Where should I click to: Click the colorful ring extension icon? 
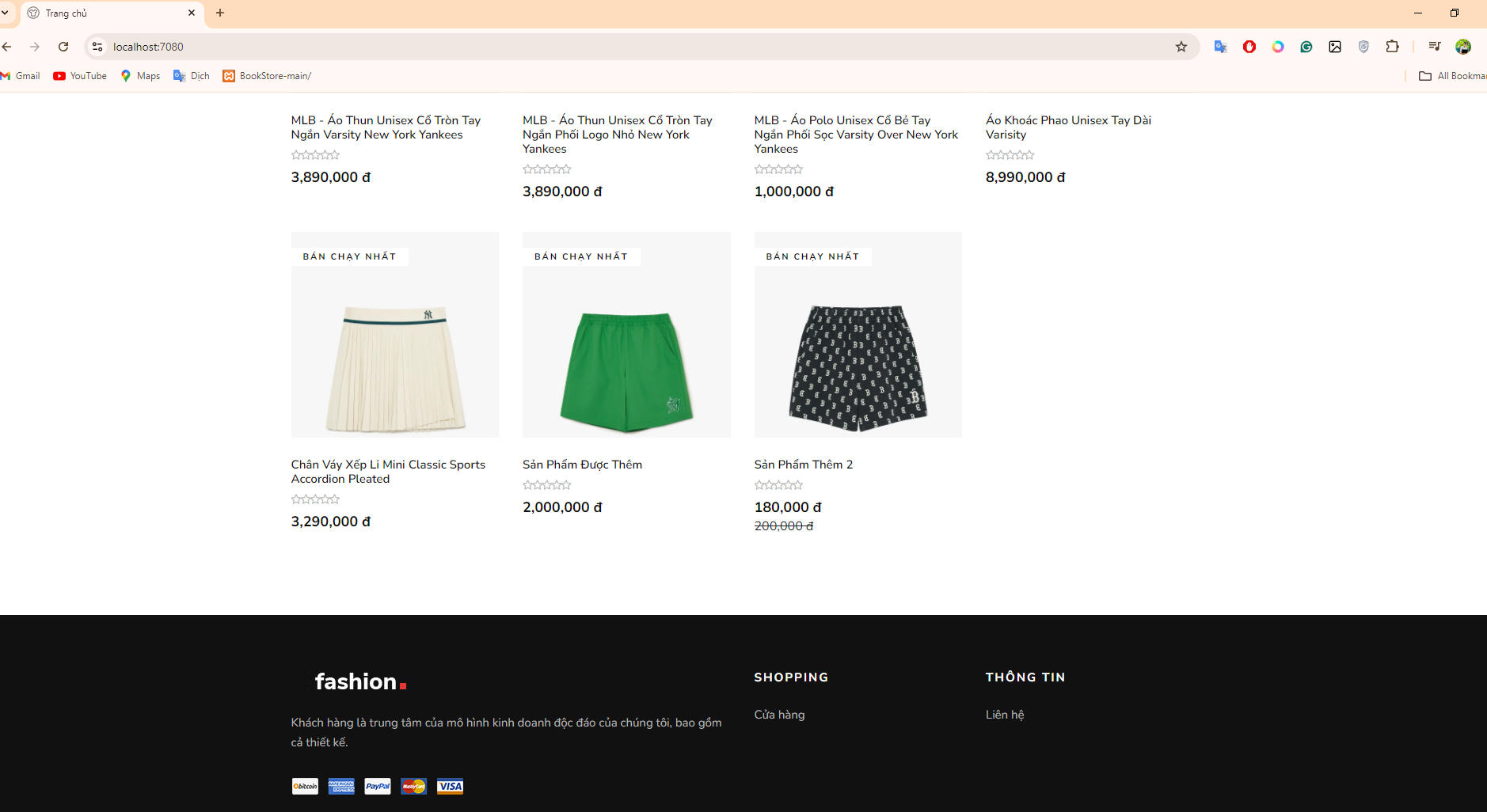[x=1278, y=47]
